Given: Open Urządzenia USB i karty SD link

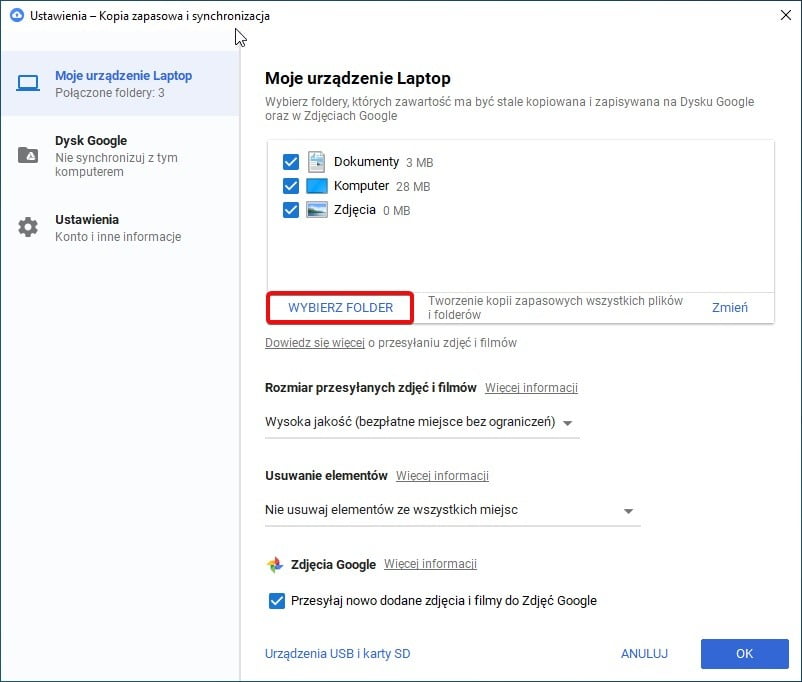Looking at the screenshot, I should (x=337, y=654).
